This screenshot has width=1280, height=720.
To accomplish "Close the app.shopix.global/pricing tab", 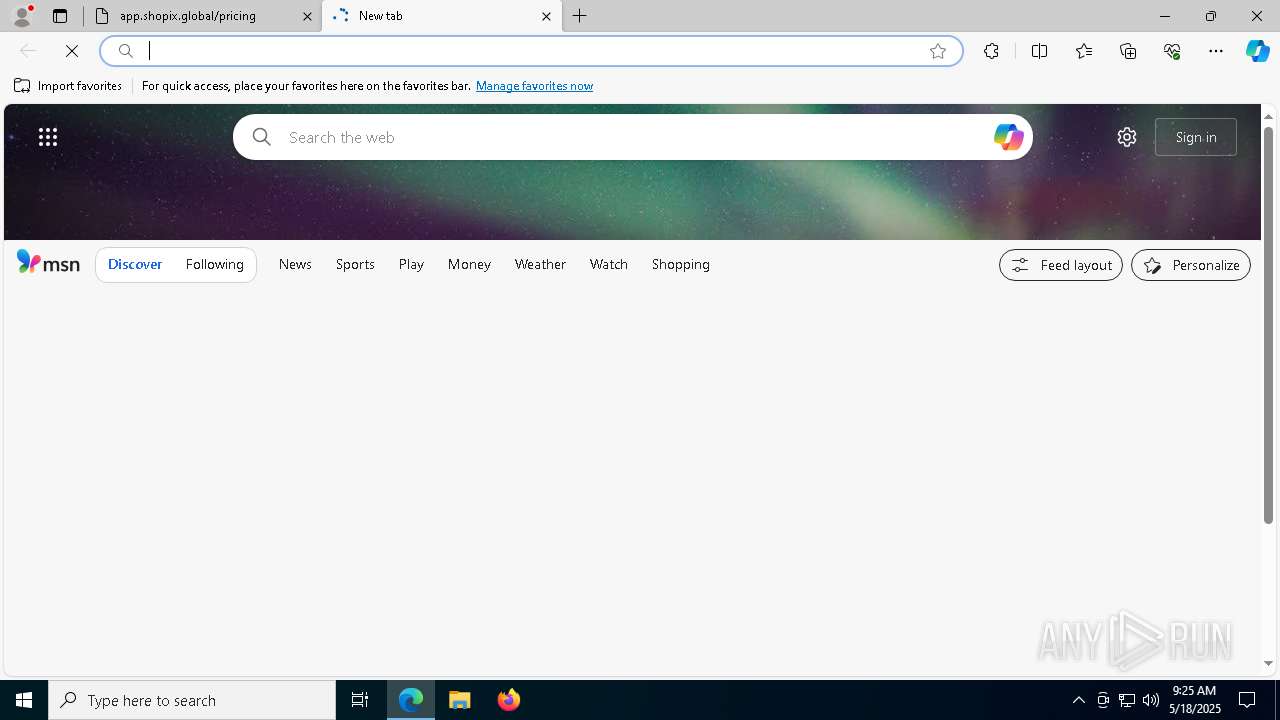I will pyautogui.click(x=307, y=16).
